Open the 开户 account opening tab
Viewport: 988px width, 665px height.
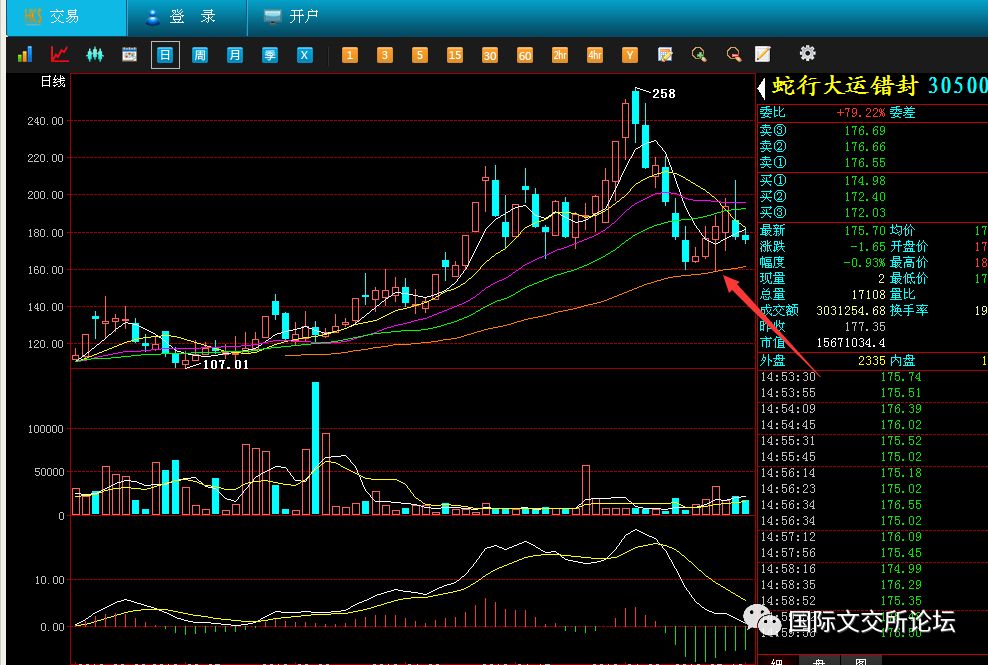pos(291,17)
